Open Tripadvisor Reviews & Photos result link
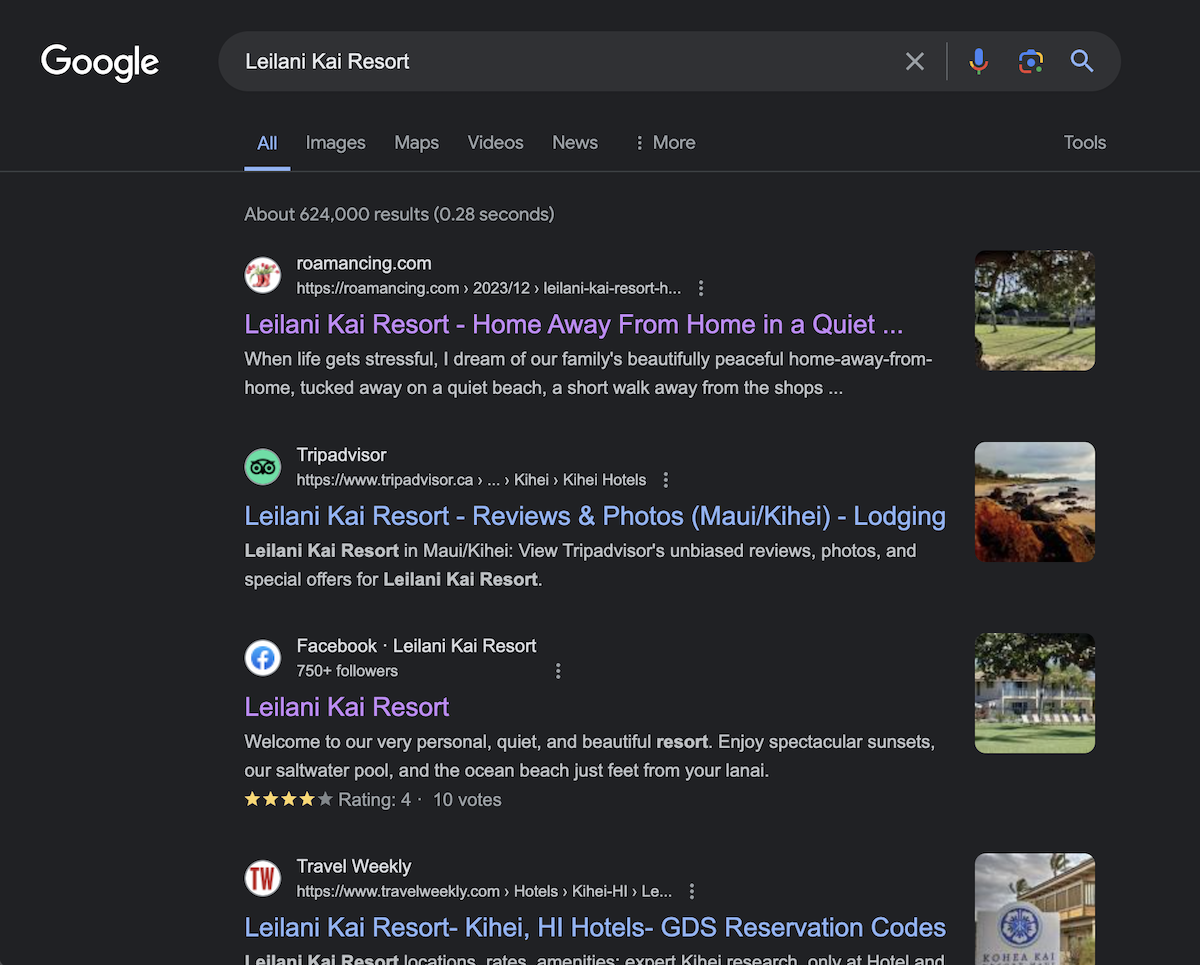The width and height of the screenshot is (1200, 965). [595, 516]
